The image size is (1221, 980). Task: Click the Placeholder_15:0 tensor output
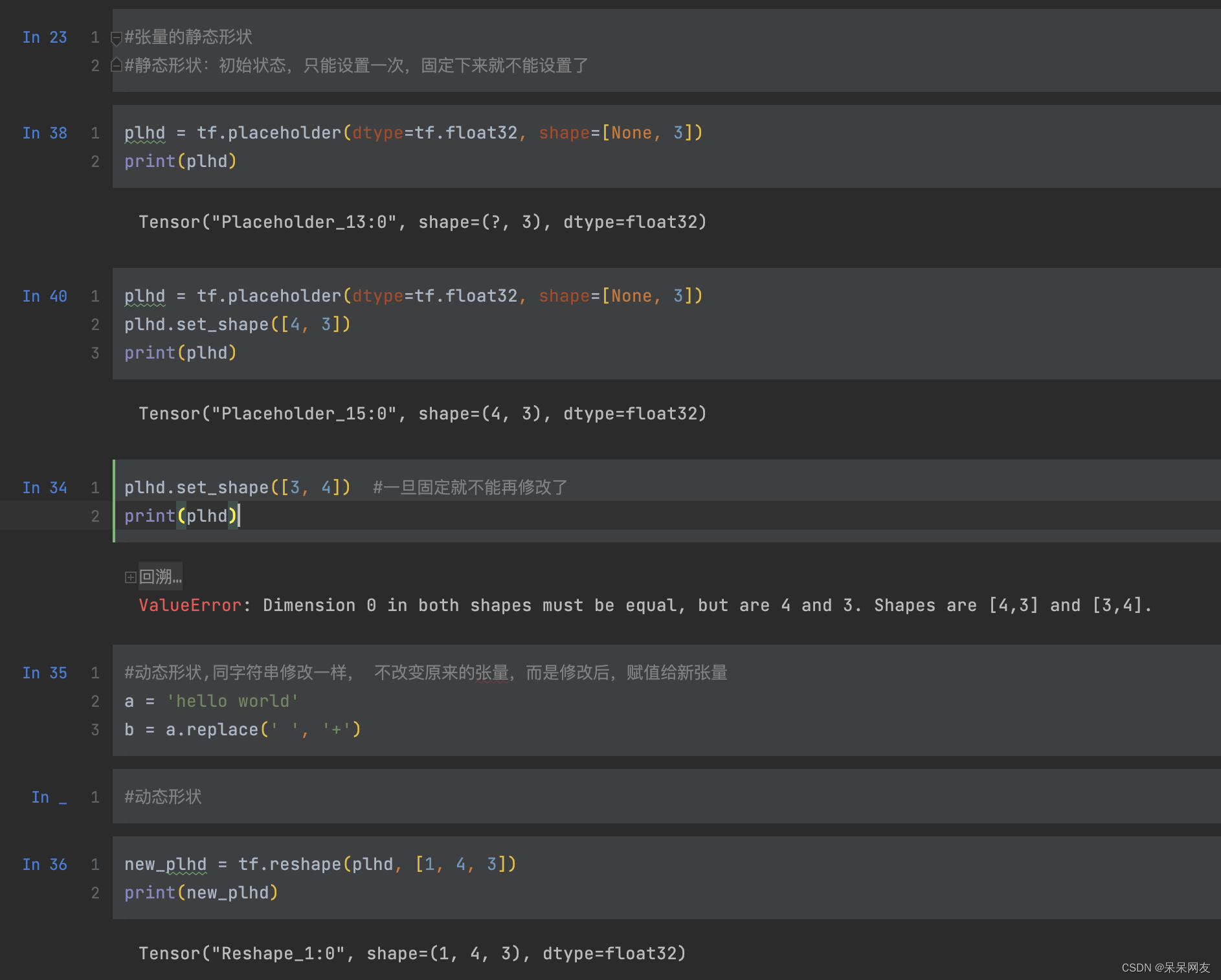[422, 414]
